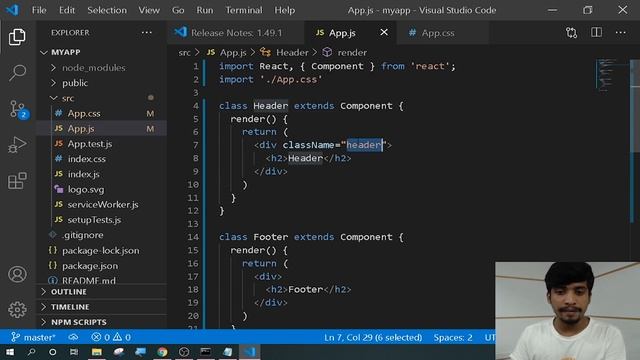Click the VS Code logo in title bar
The height and width of the screenshot is (360, 640).
tap(12, 10)
